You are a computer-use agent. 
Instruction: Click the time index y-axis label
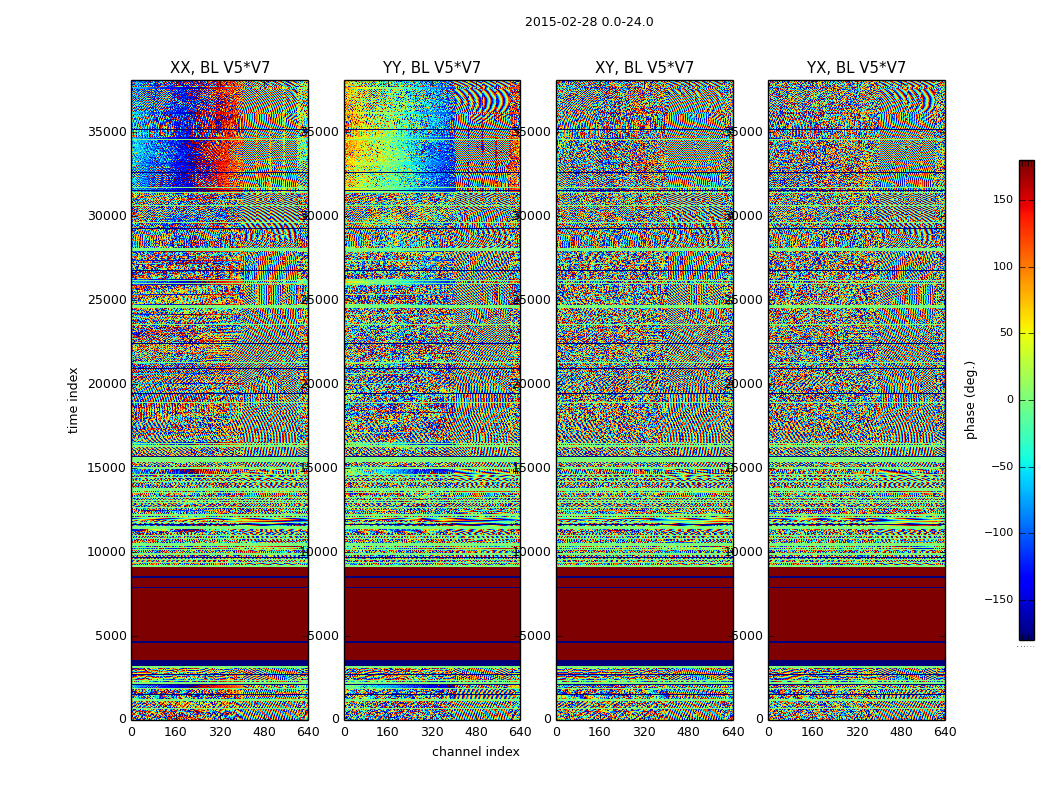(73, 400)
